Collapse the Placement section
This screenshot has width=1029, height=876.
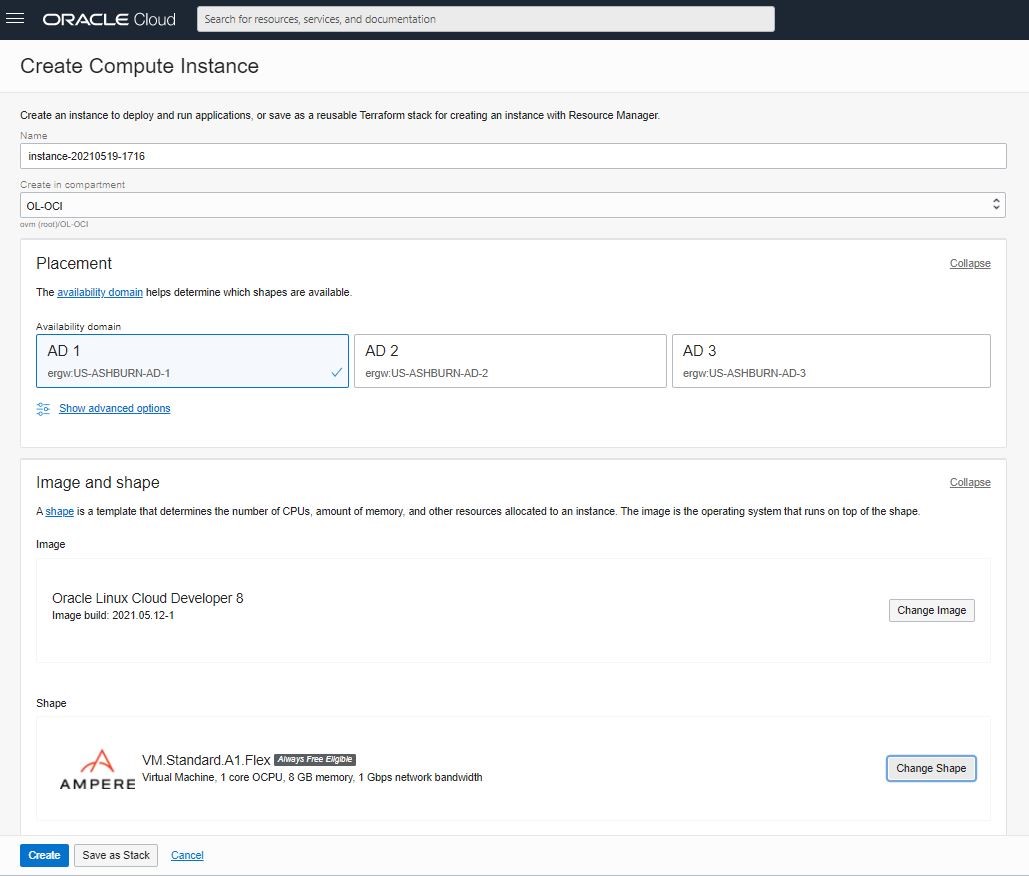coord(970,263)
